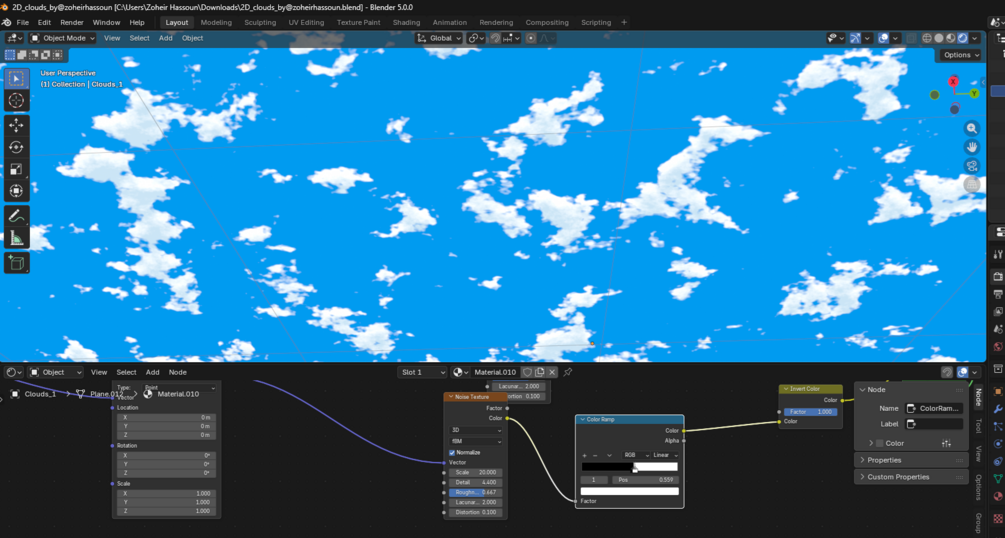Open the Render menu
The height and width of the screenshot is (538, 1005).
(x=72, y=22)
